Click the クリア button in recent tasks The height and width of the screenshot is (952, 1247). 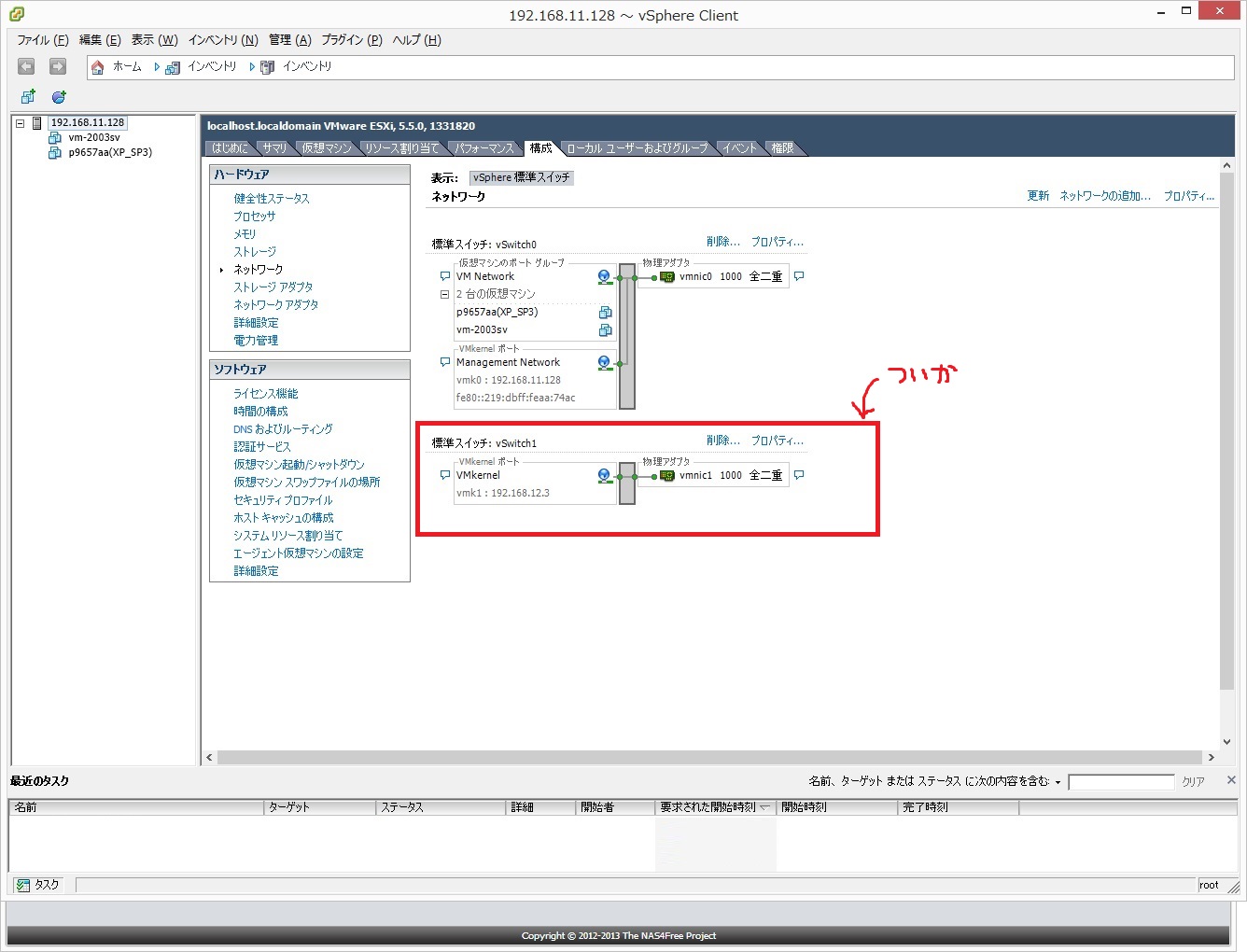point(1193,782)
